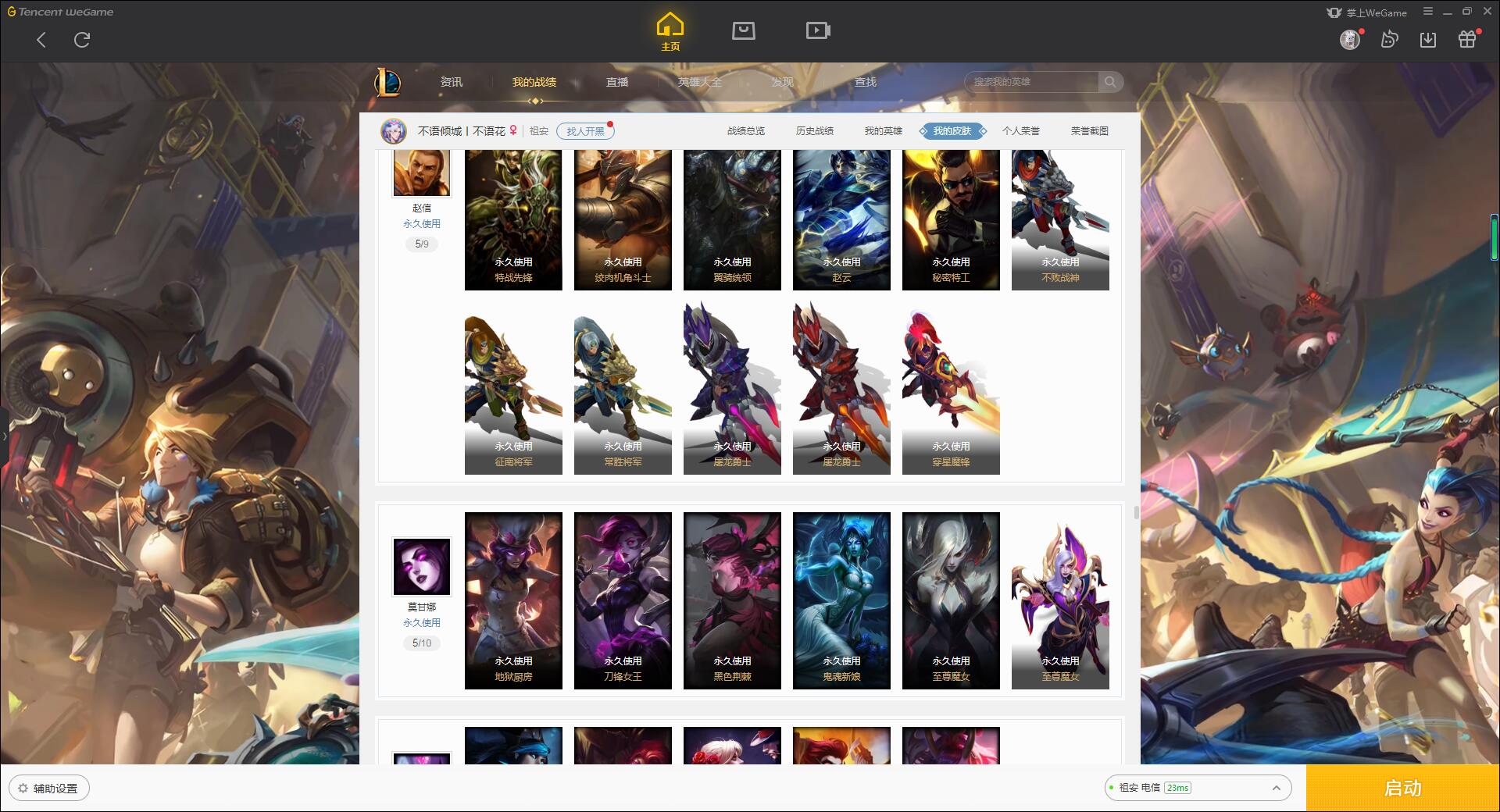Open the user avatar in top right
This screenshot has width=1500, height=812.
click(x=1350, y=39)
